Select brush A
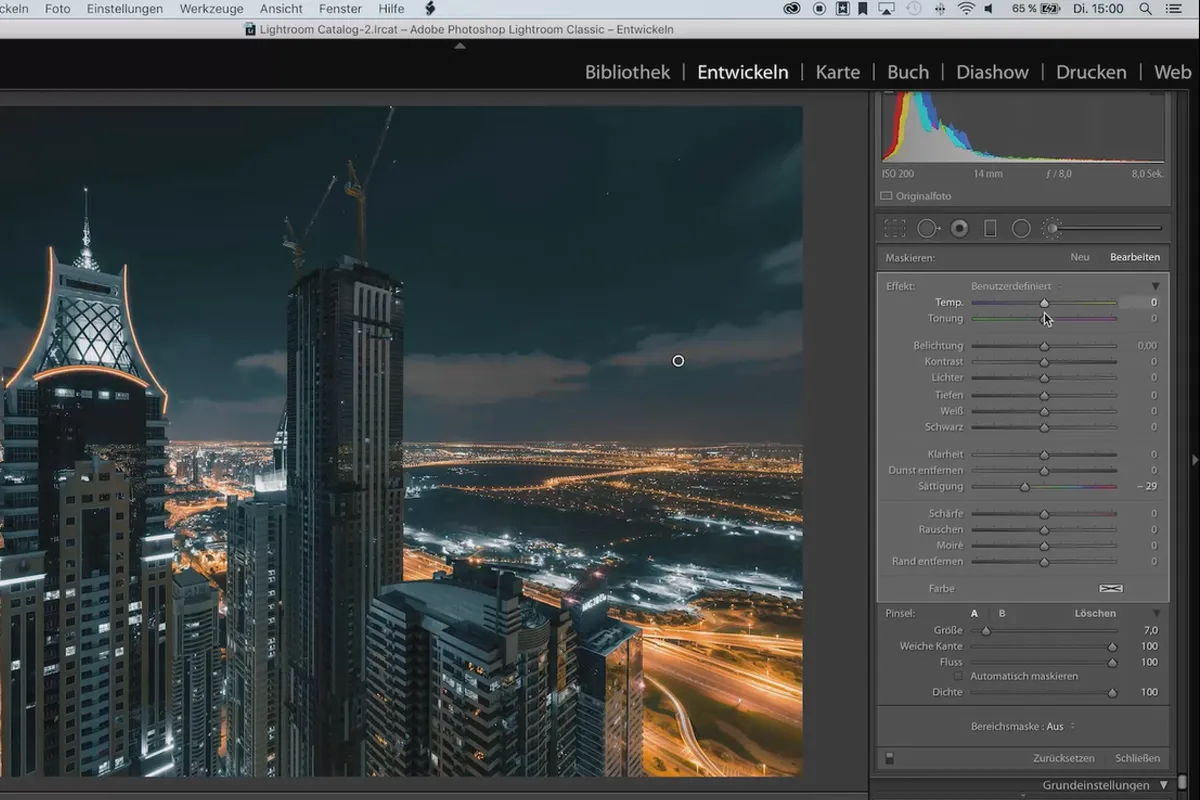Viewport: 1200px width, 800px height. tap(974, 613)
